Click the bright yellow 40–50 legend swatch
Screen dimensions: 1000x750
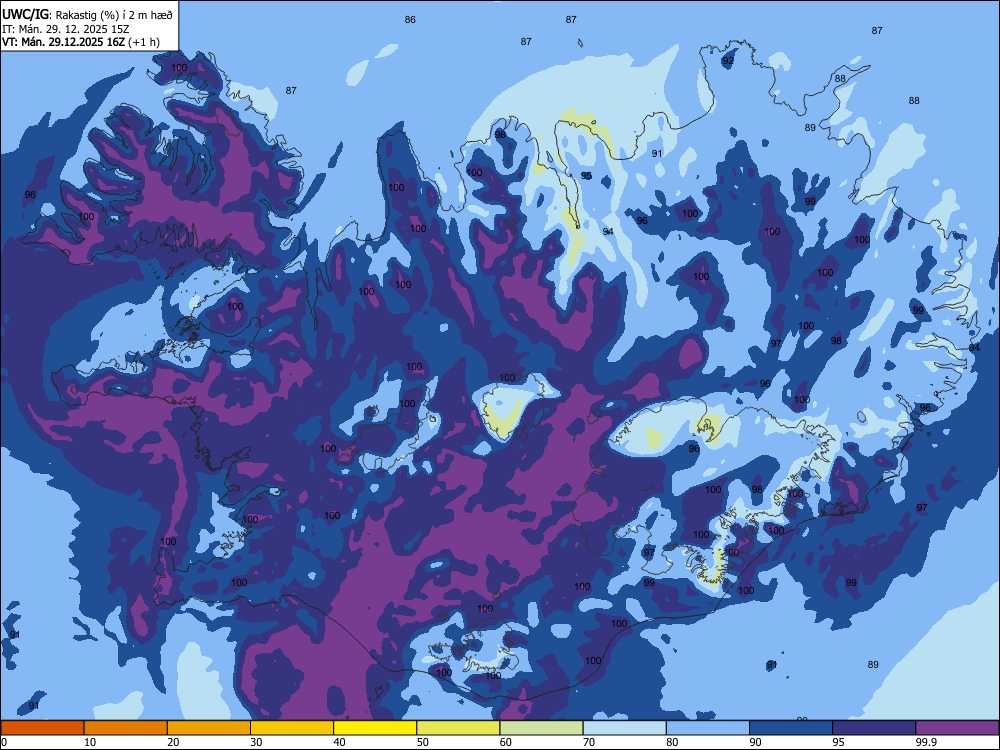point(375,728)
